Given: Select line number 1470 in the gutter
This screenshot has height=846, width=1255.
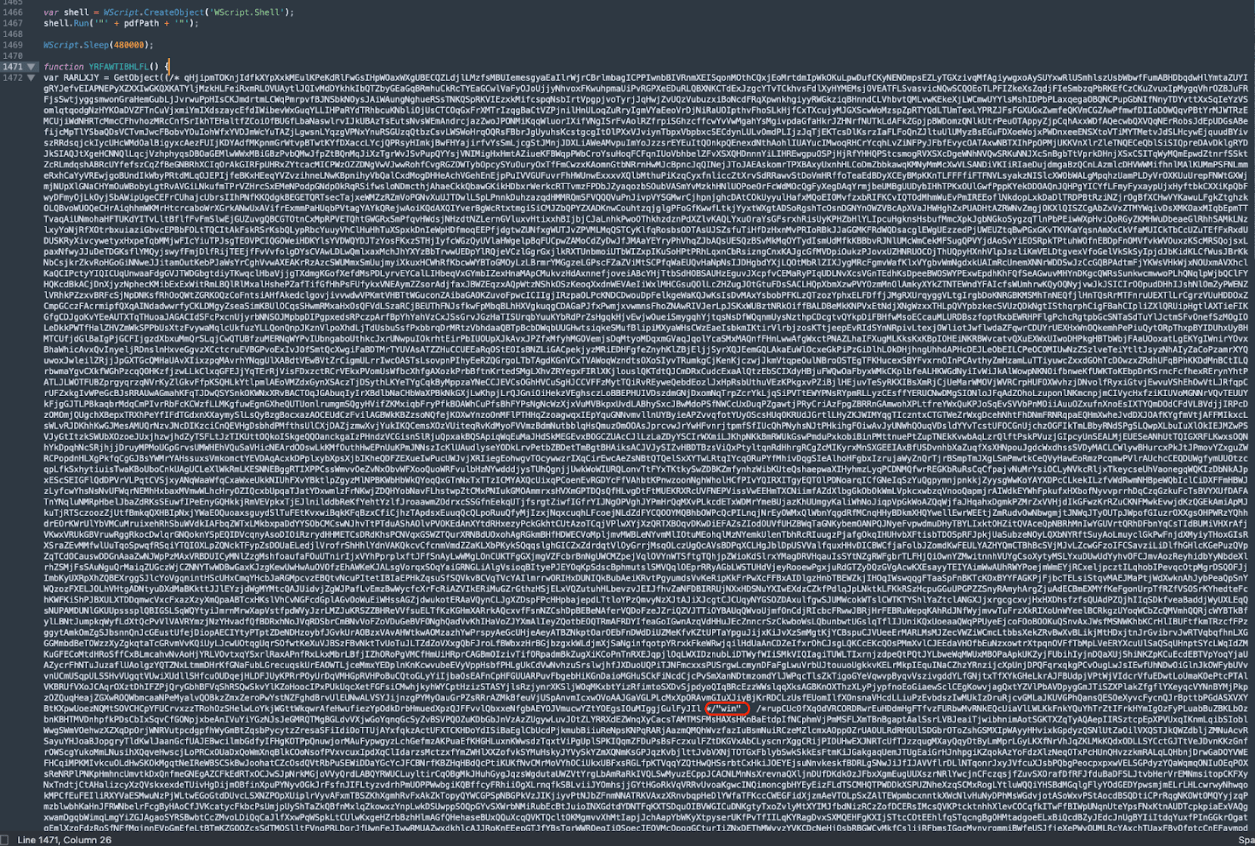Looking at the screenshot, I should point(12,56).
